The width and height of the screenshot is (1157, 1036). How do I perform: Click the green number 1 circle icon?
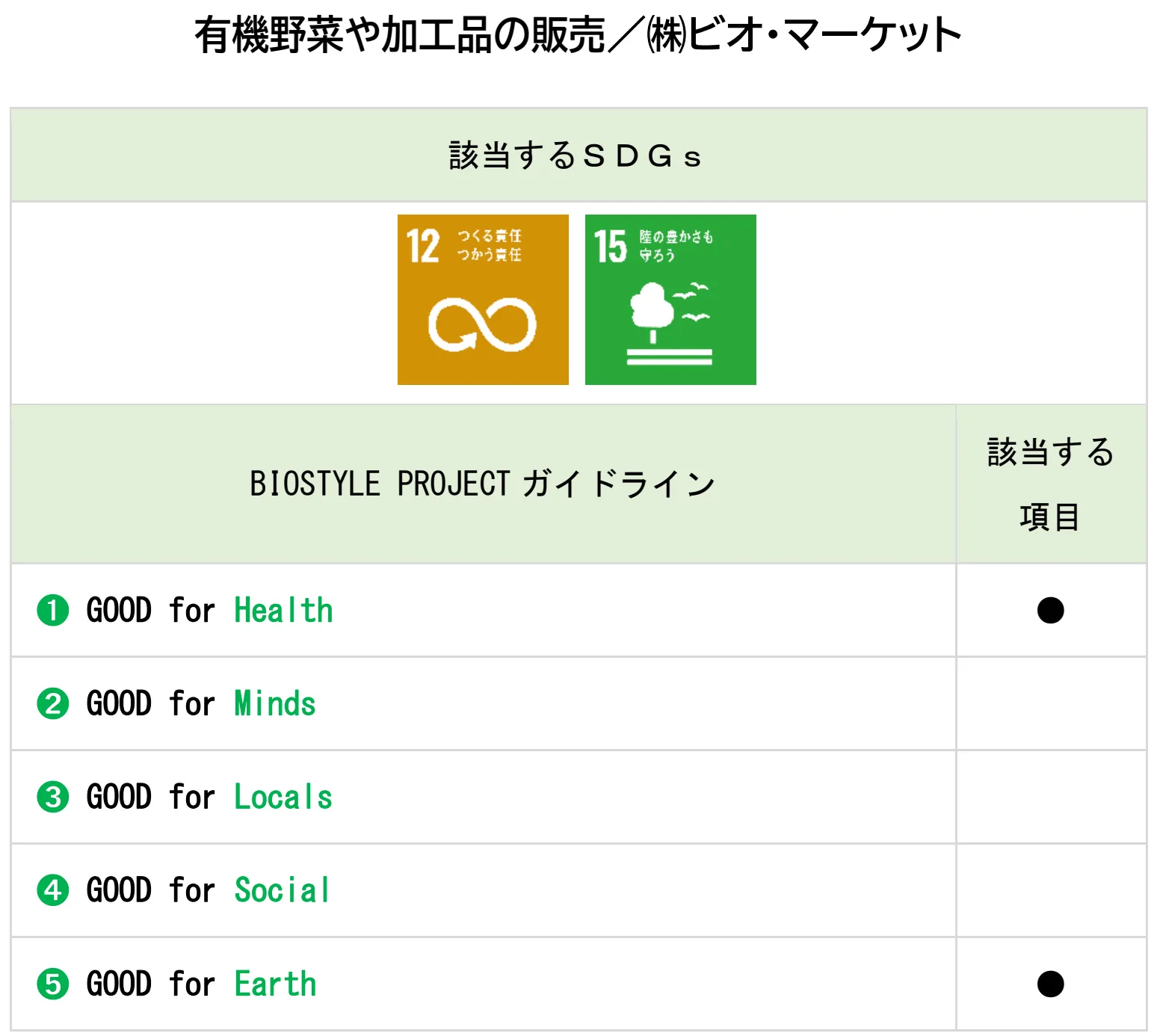pyautogui.click(x=53, y=610)
